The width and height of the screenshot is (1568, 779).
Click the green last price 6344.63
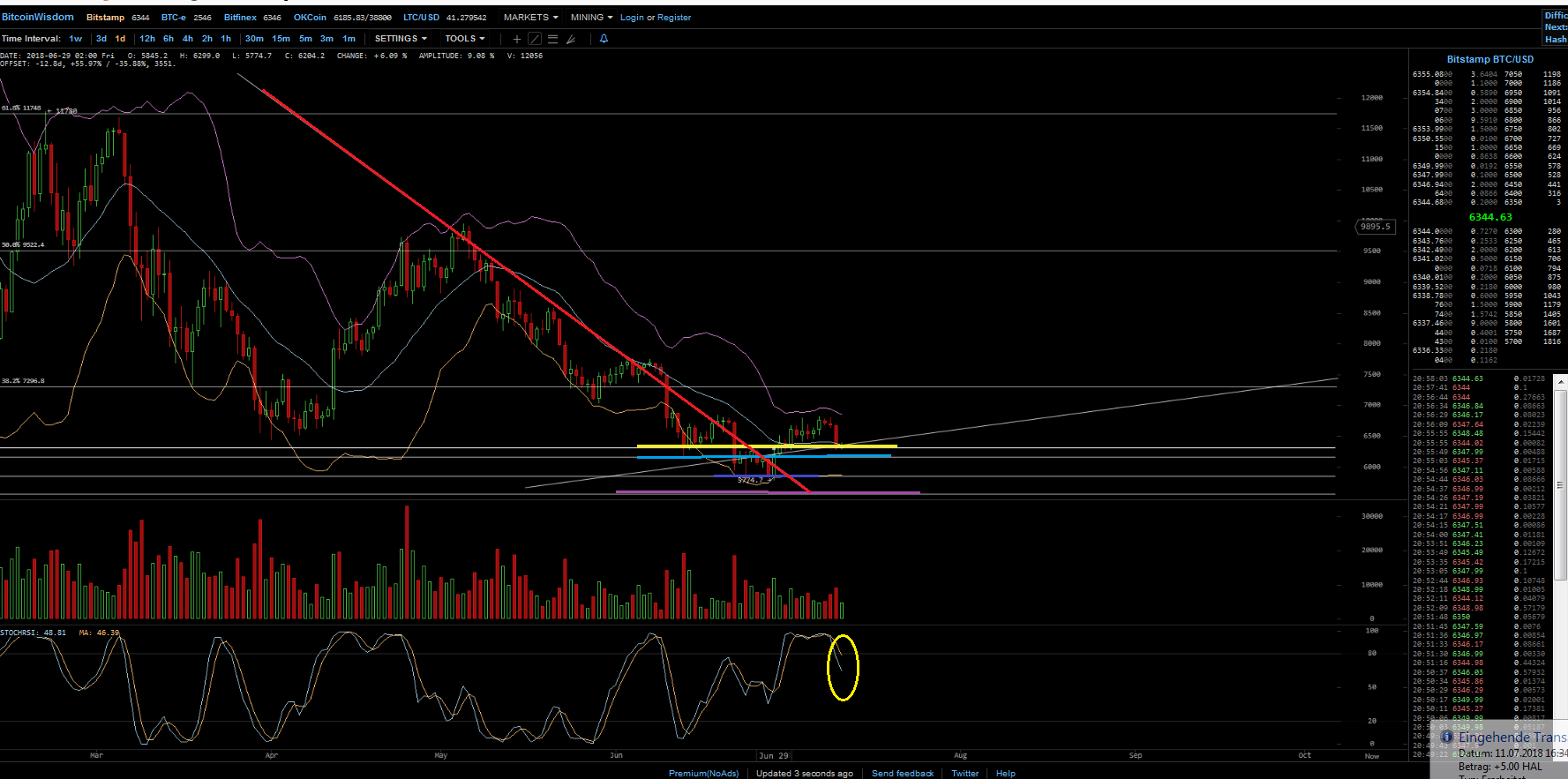[x=1490, y=217]
